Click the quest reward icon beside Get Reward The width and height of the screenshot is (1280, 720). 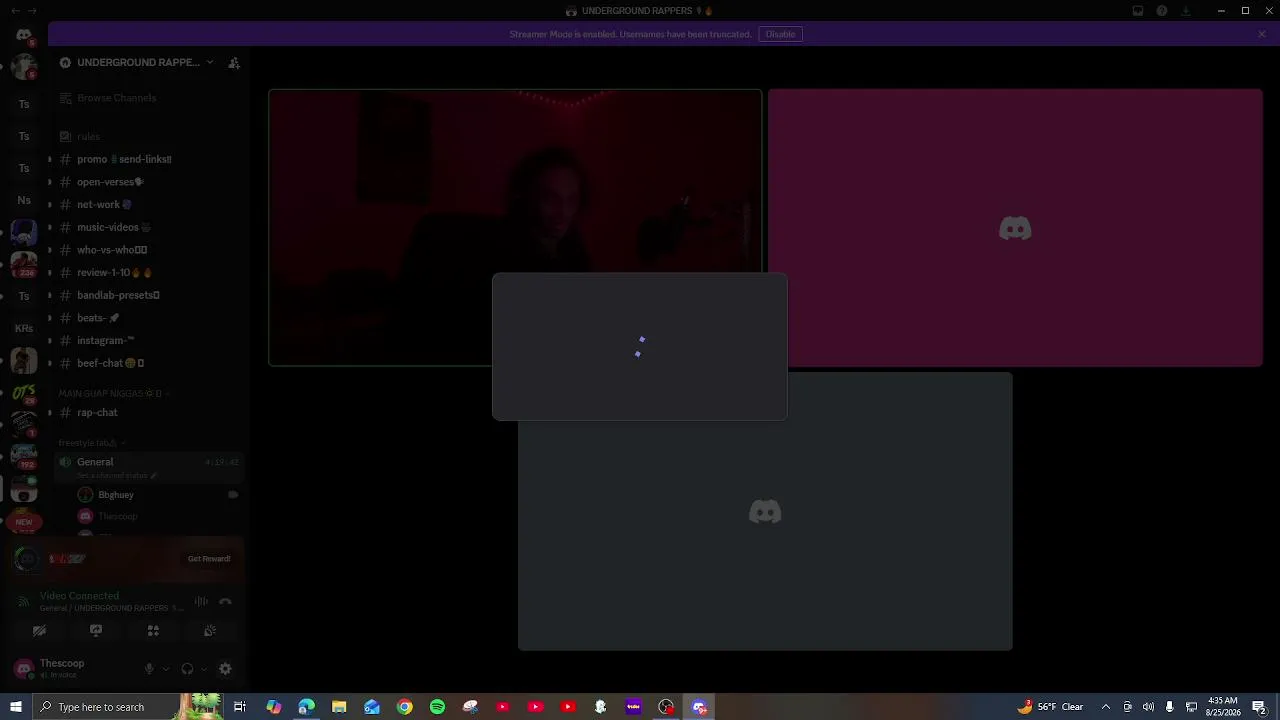point(26,559)
